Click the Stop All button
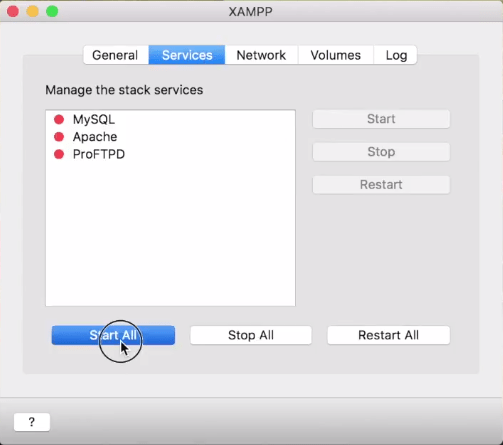This screenshot has width=503, height=445. [251, 335]
